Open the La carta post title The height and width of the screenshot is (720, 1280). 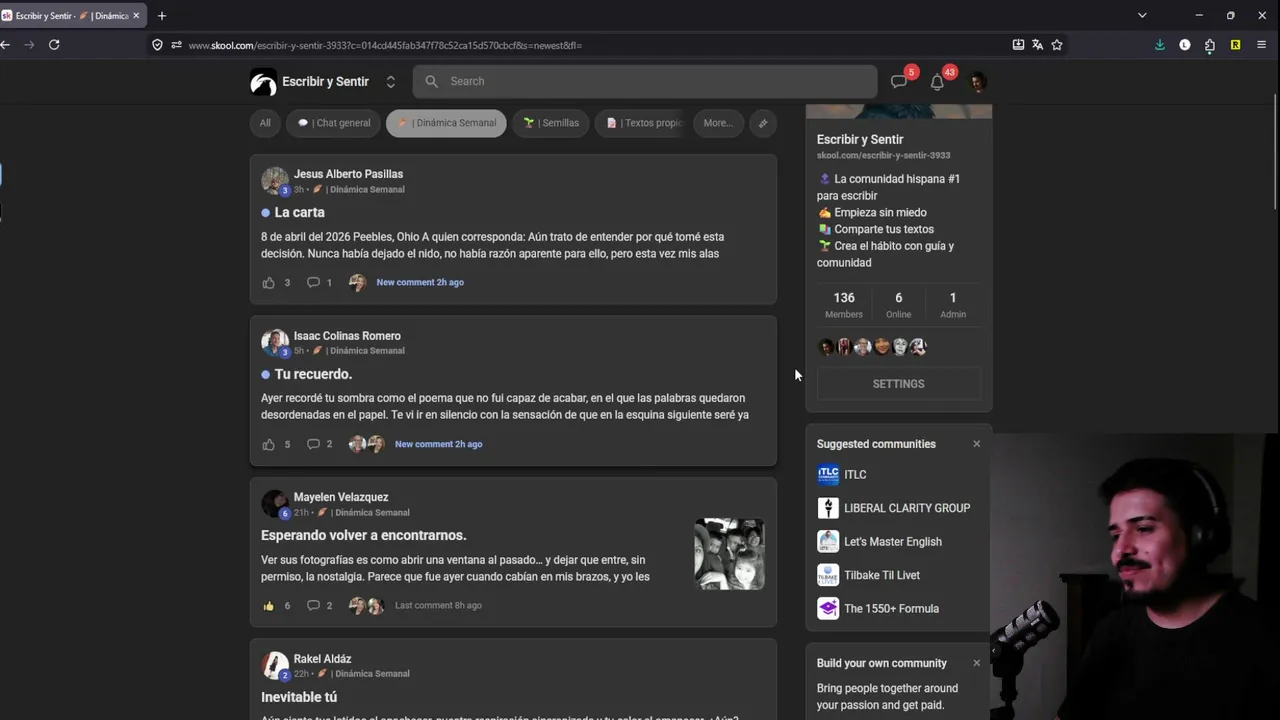[x=299, y=212]
